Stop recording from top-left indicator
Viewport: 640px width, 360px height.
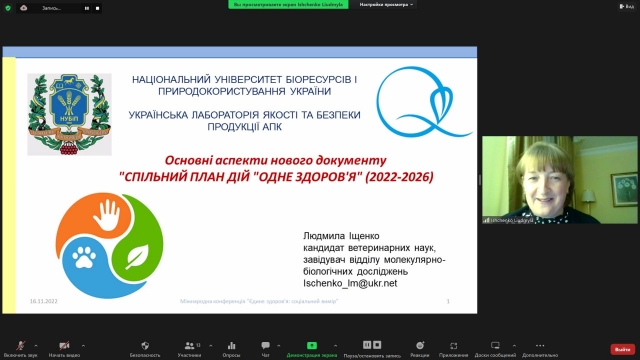[97, 8]
